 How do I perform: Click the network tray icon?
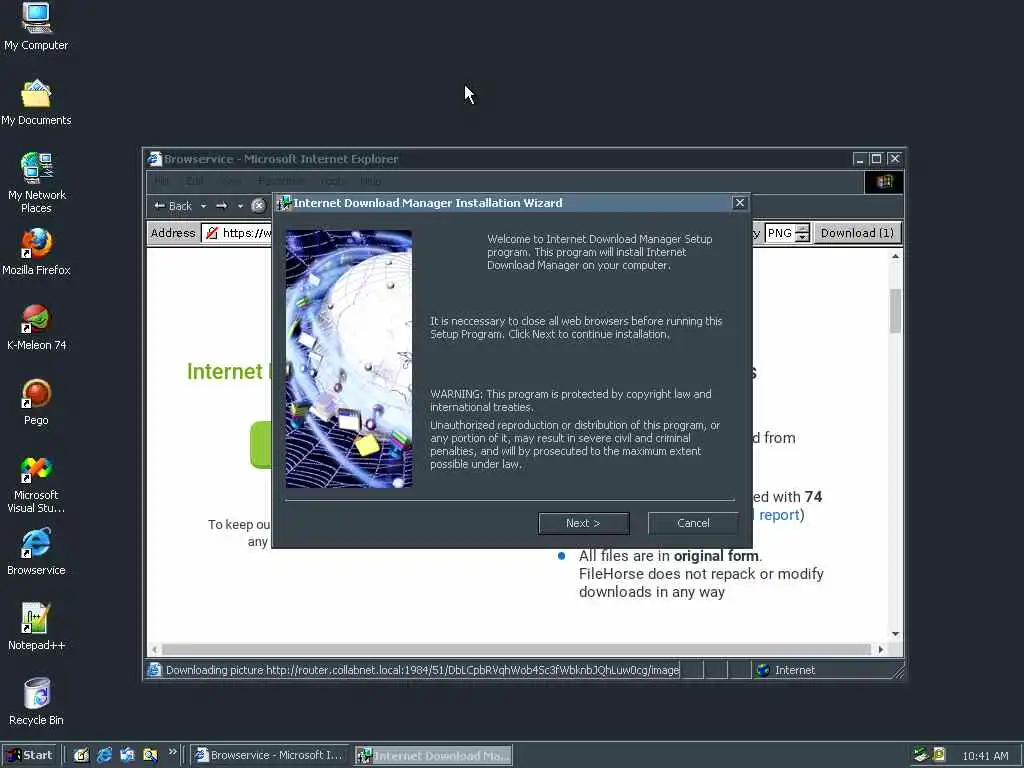tap(921, 755)
